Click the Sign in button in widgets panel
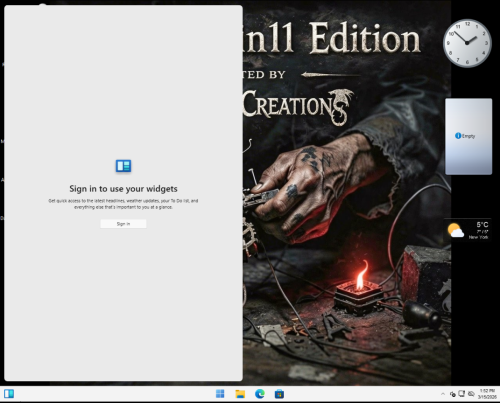Screen dimensions: 500x403 tap(123, 224)
